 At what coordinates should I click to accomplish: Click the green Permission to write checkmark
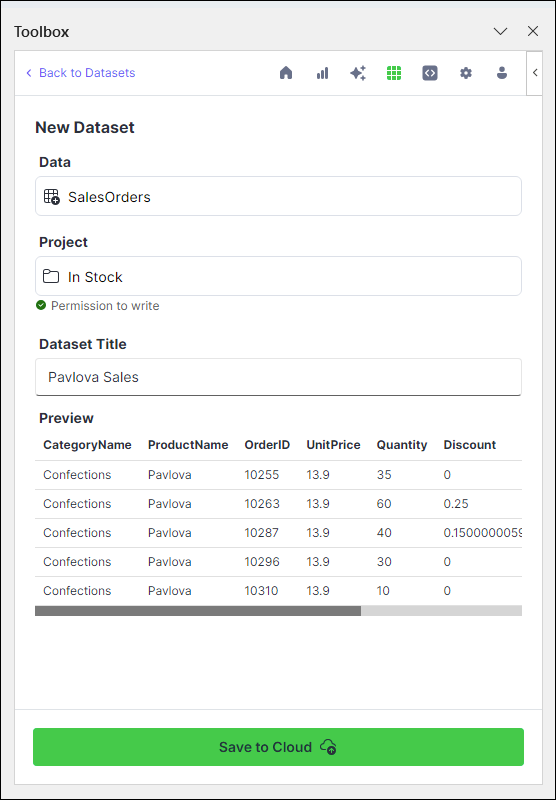click(x=41, y=305)
